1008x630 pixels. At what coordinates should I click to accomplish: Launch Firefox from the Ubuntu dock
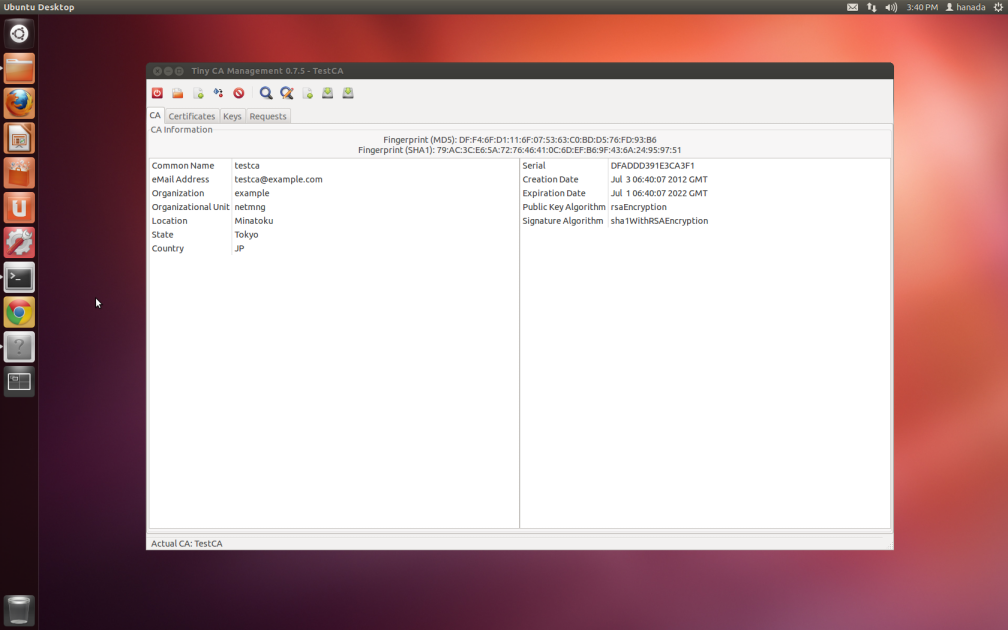coord(19,103)
